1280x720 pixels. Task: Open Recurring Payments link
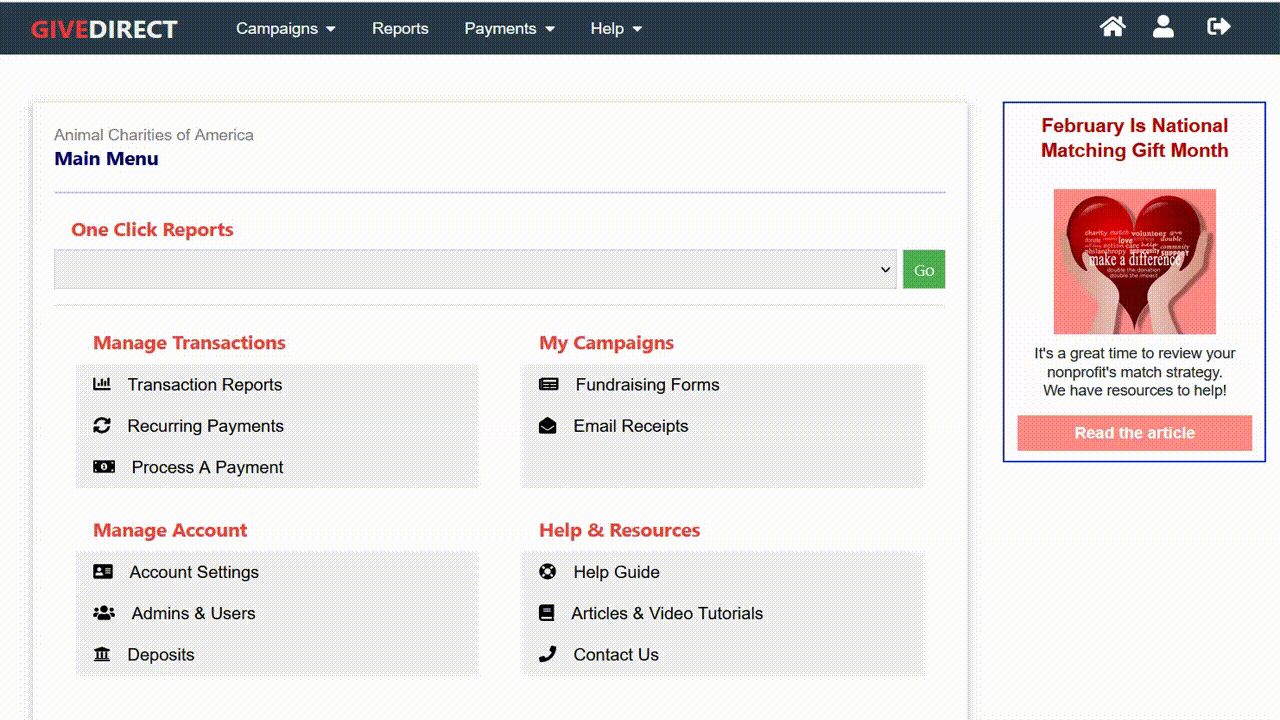pos(206,426)
